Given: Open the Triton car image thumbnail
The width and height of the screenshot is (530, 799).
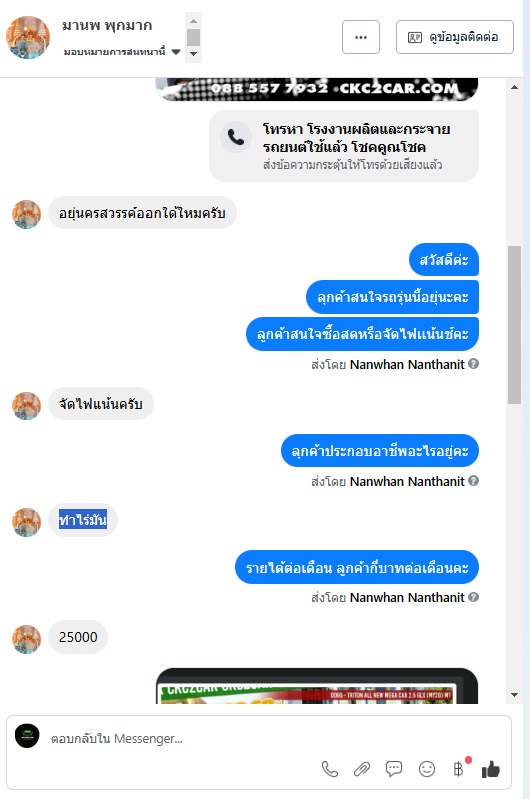Looking at the screenshot, I should point(316,686).
